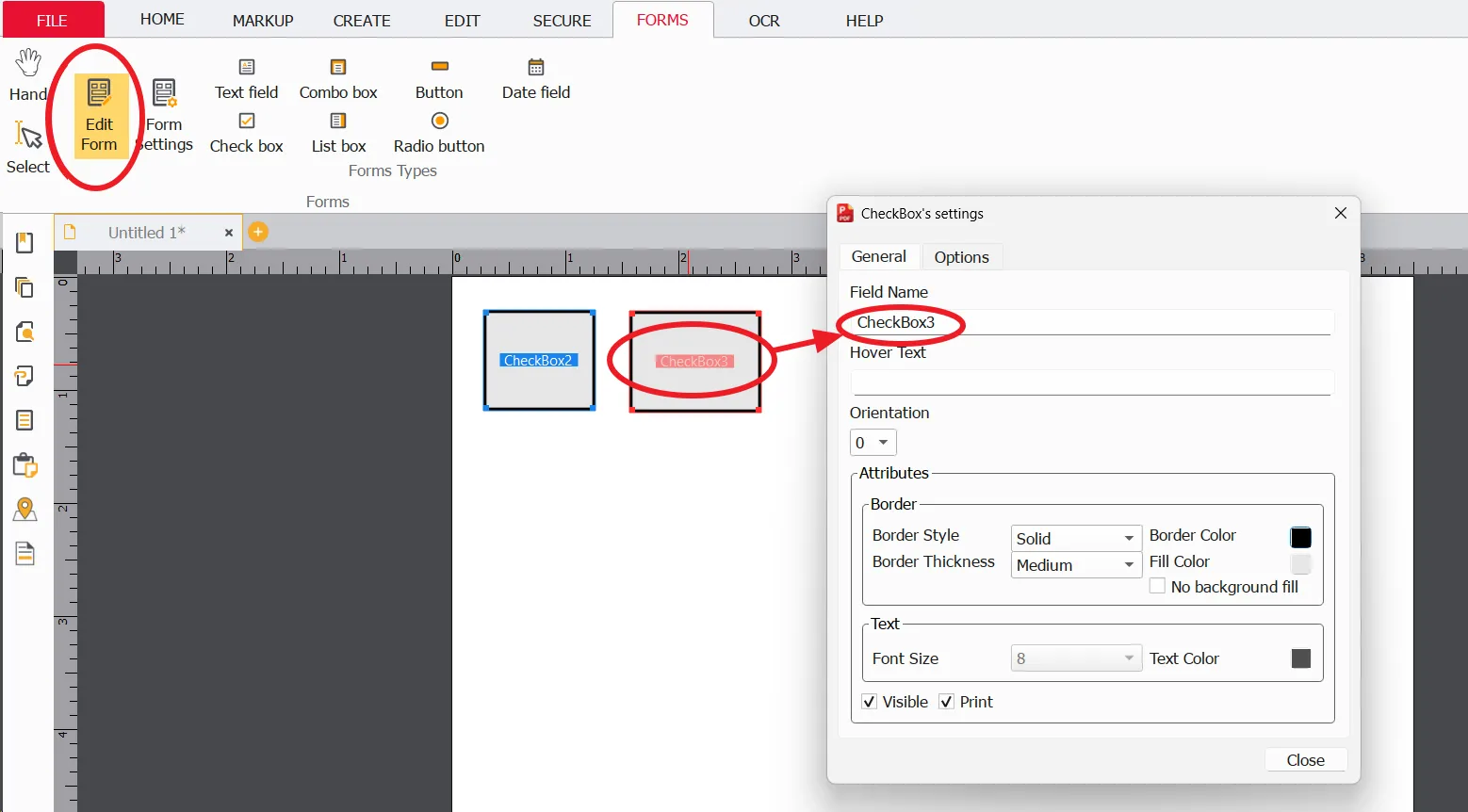Switch to the Options tab in settings
Screen dimensions: 1468x812
[x=961, y=257]
